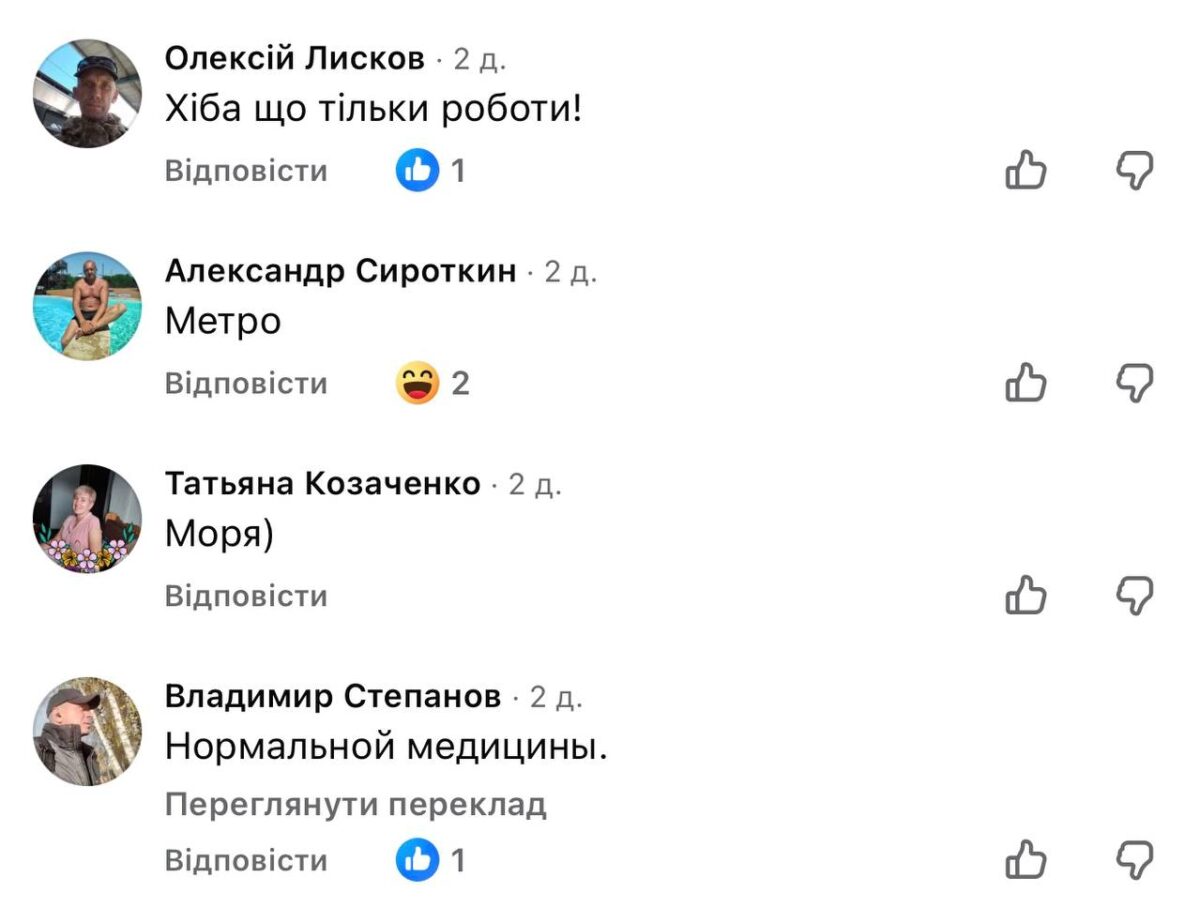
Task: Dislike Олексій Лисков's comment
Action: [x=1135, y=171]
